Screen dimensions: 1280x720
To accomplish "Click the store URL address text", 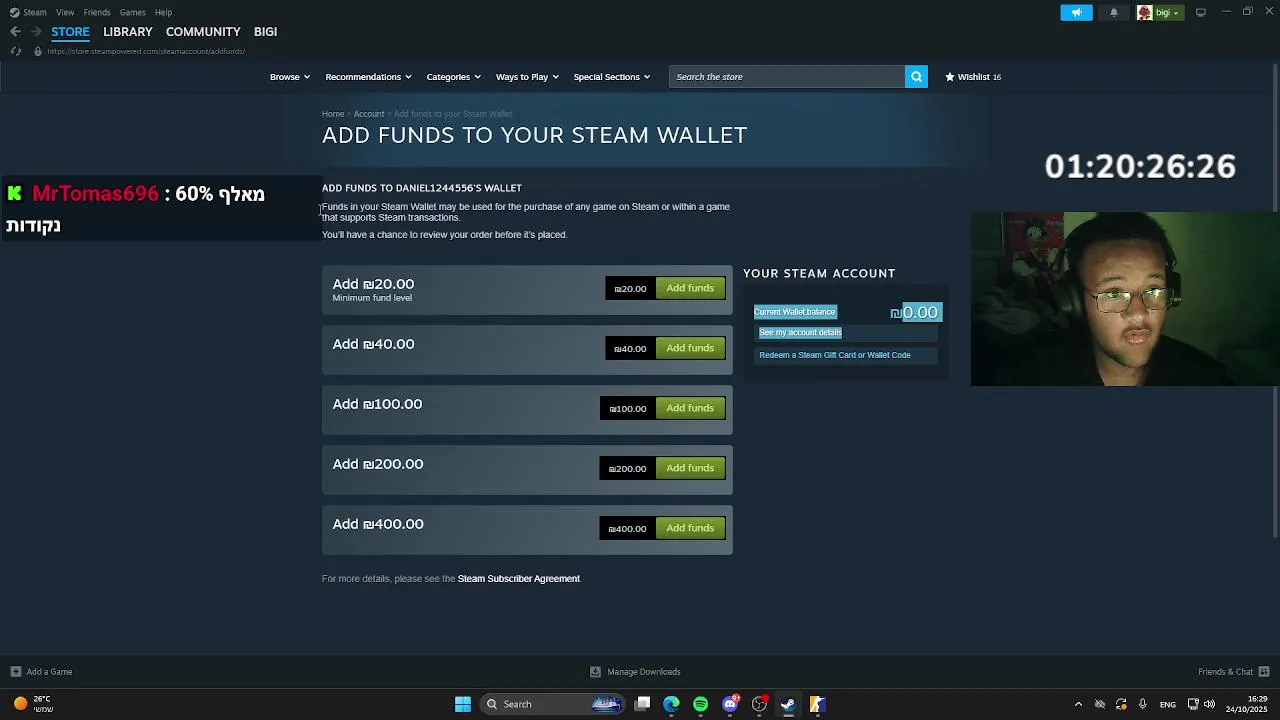I will [x=146, y=52].
